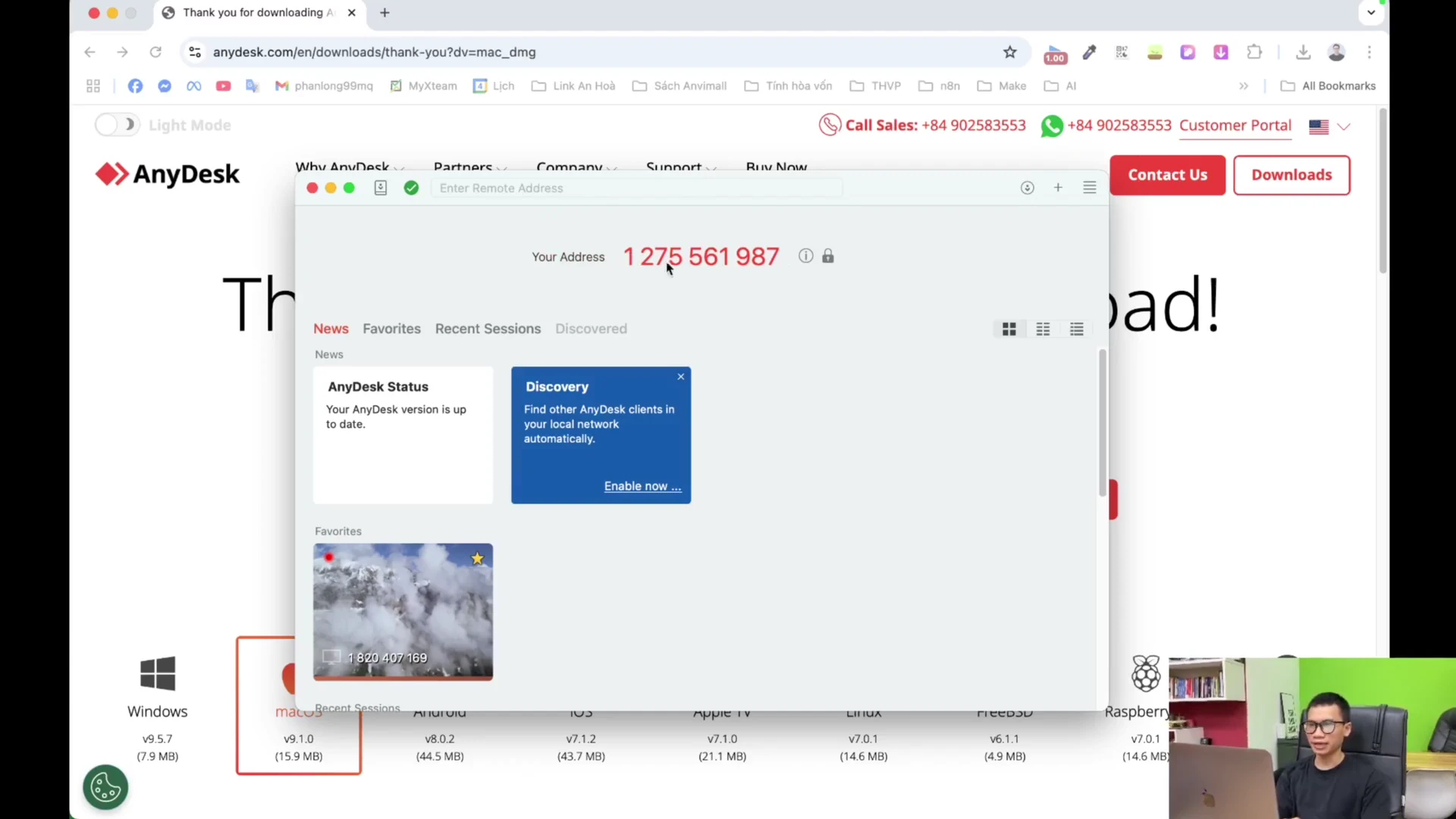Click the Raspberry Pi logo icon
The image size is (1456, 819).
coord(1146,673)
